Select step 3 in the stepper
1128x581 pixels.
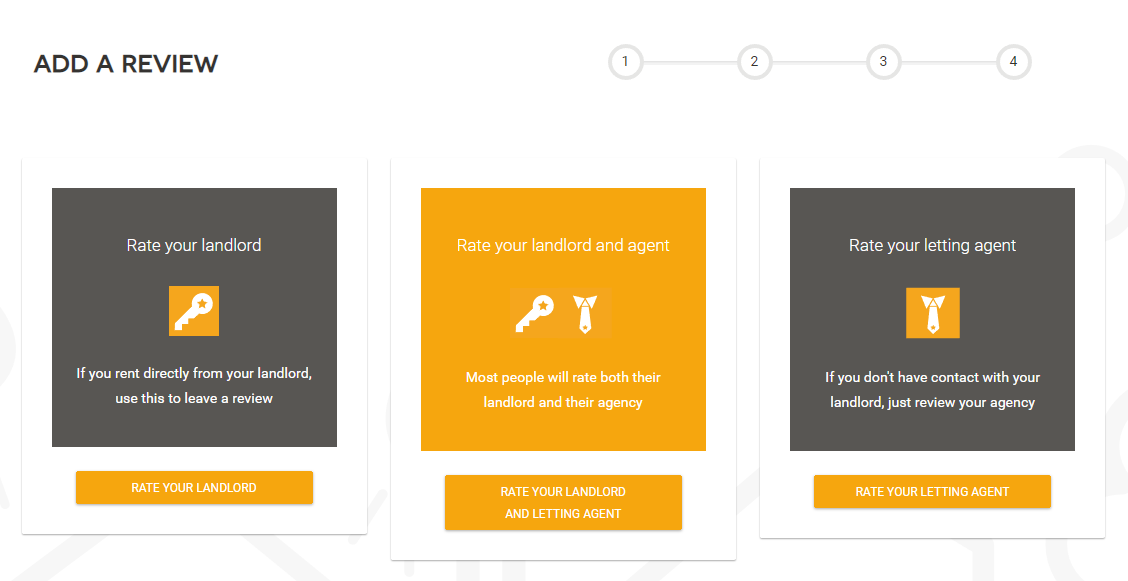pos(883,62)
